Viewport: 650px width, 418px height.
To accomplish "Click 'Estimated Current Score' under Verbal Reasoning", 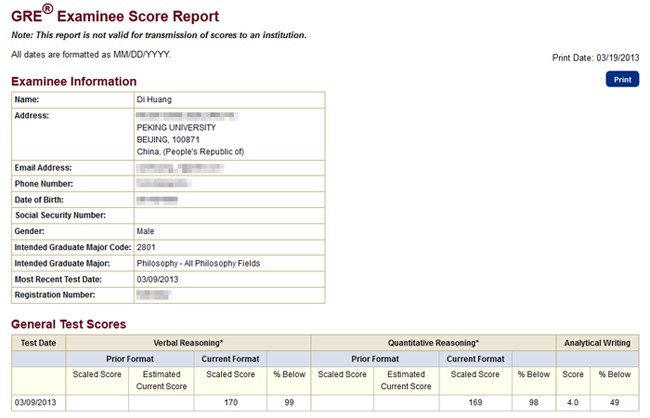I will click(x=161, y=380).
